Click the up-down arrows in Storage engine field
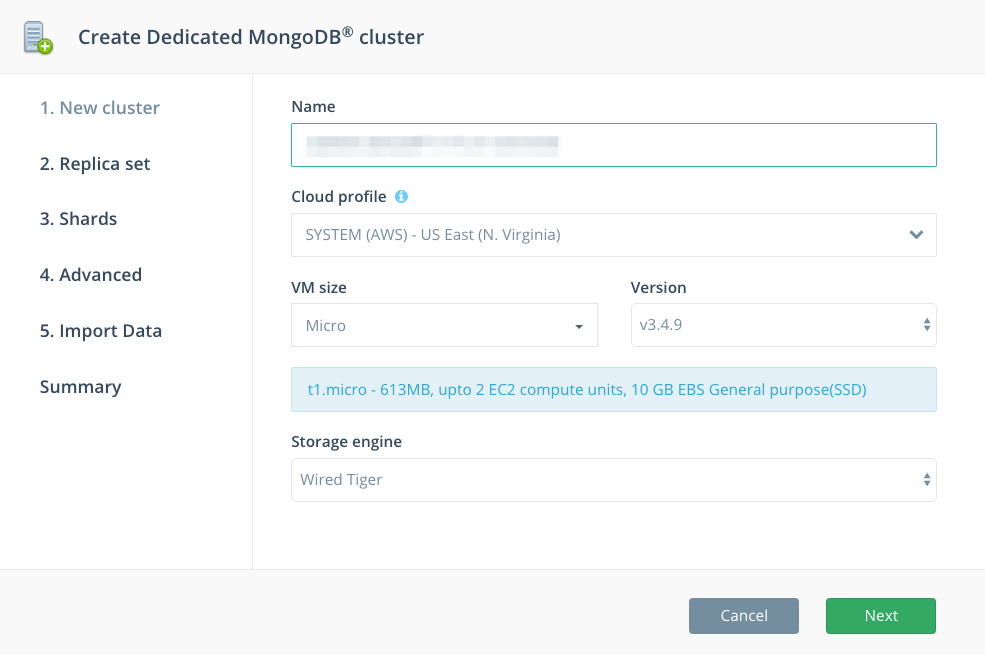The width and height of the screenshot is (985, 655). click(x=927, y=480)
